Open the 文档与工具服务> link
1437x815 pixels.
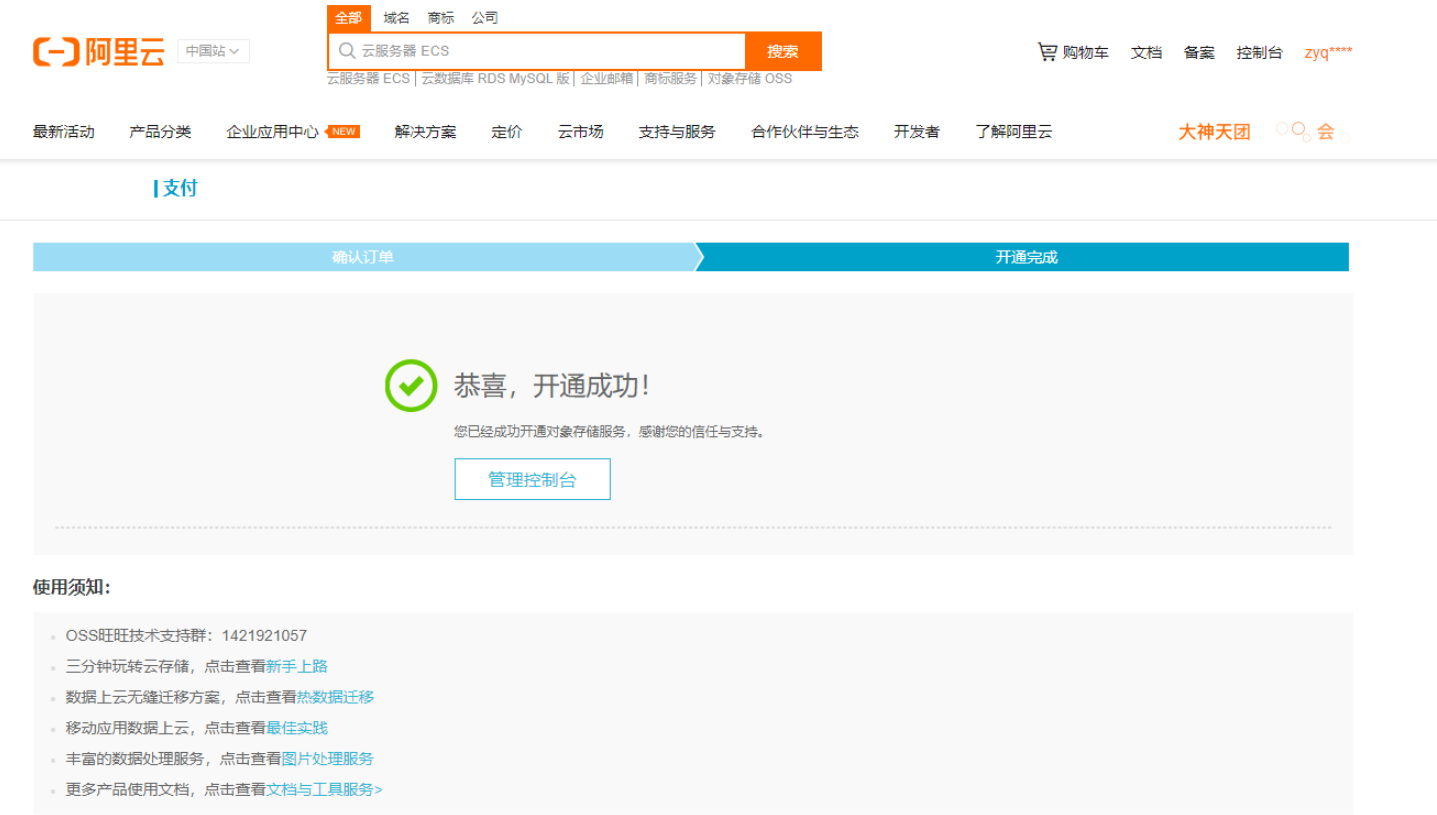tap(324, 790)
